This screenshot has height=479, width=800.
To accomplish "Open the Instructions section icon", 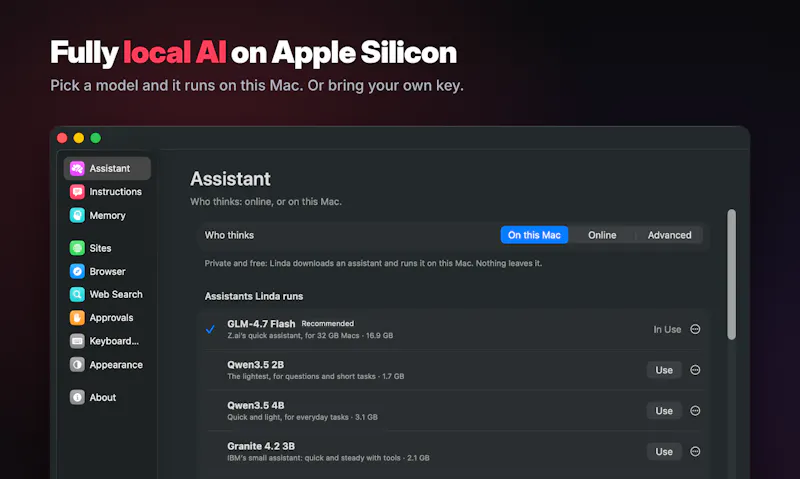I will coord(77,192).
